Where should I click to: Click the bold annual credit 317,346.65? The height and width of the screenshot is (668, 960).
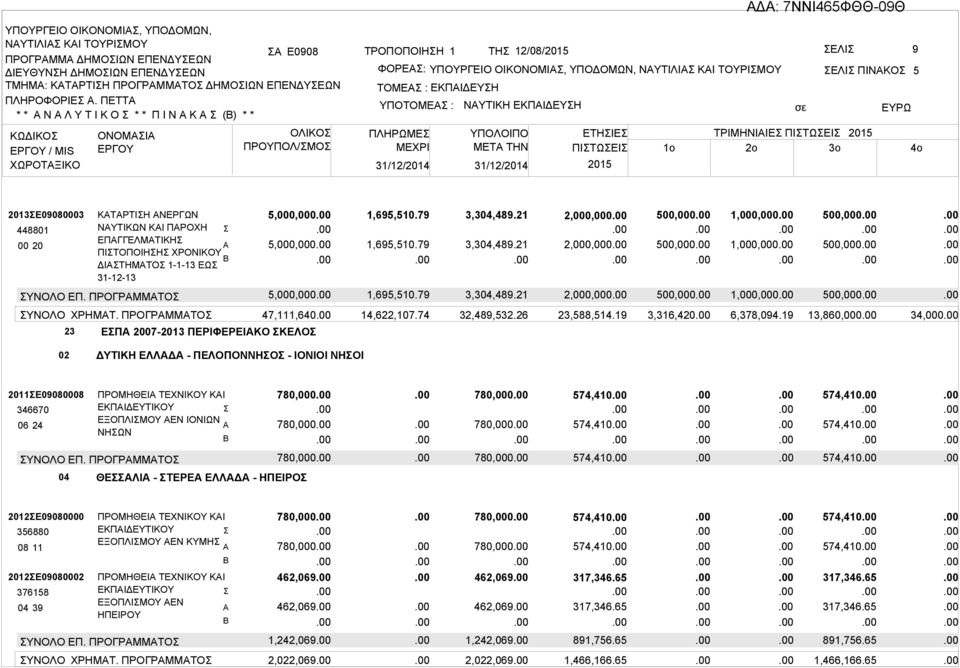(599, 577)
